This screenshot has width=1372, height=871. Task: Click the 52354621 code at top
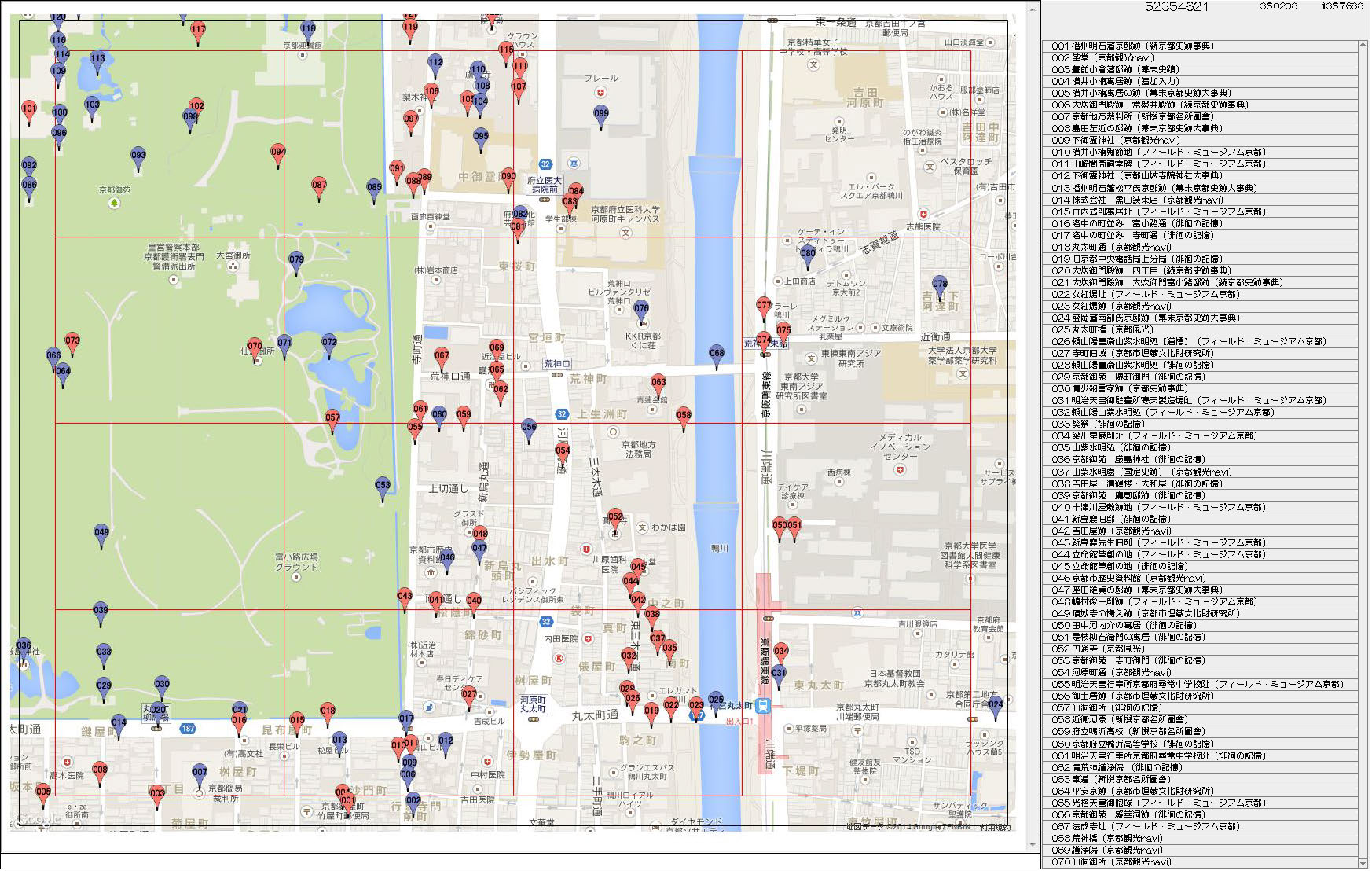1176,6
